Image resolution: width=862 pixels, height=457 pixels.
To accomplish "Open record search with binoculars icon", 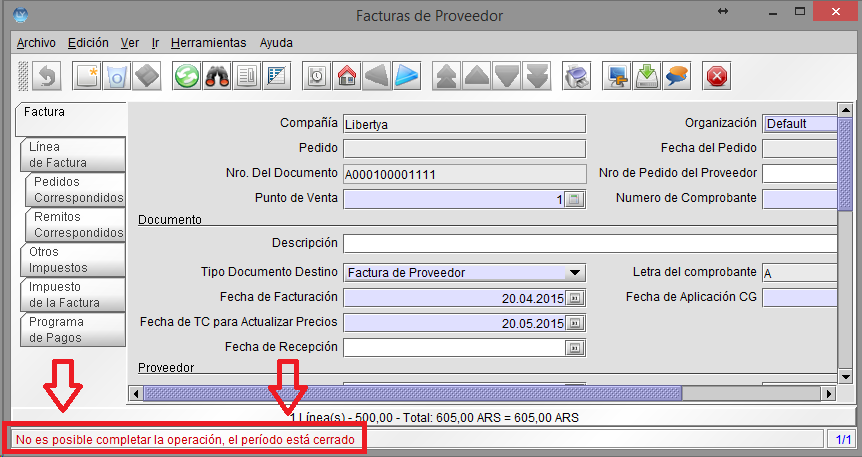I will pos(217,76).
